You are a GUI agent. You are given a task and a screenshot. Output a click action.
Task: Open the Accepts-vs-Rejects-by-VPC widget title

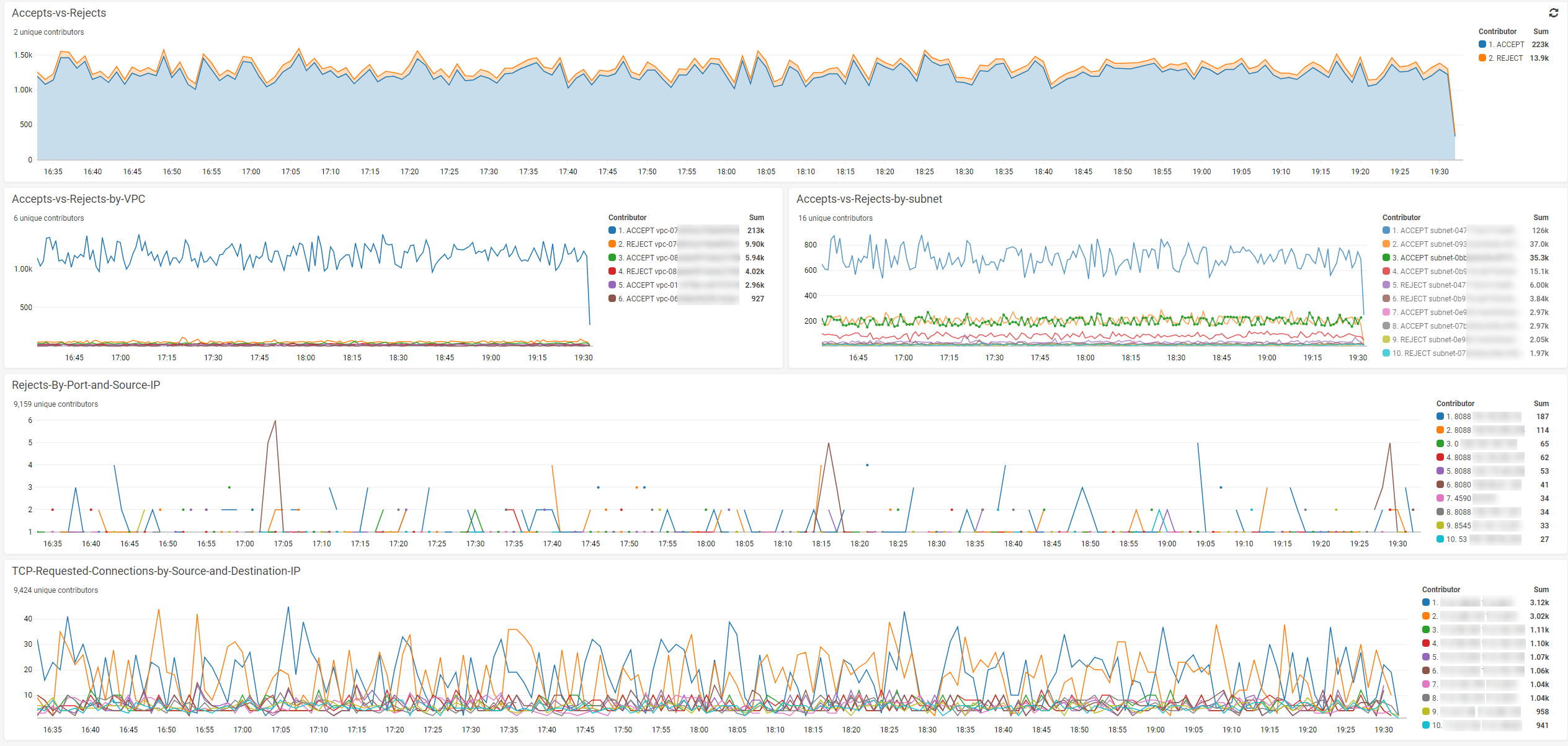[79, 199]
